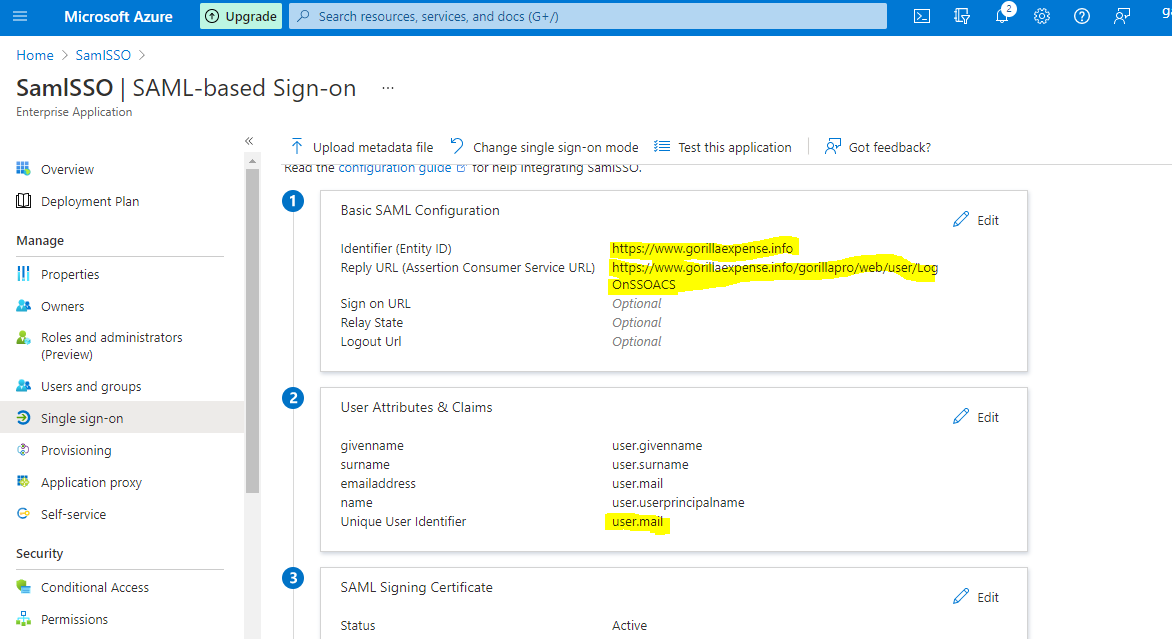1172x639 pixels.
Task: Open Cloud Shell from the top bar
Action: pos(922,16)
